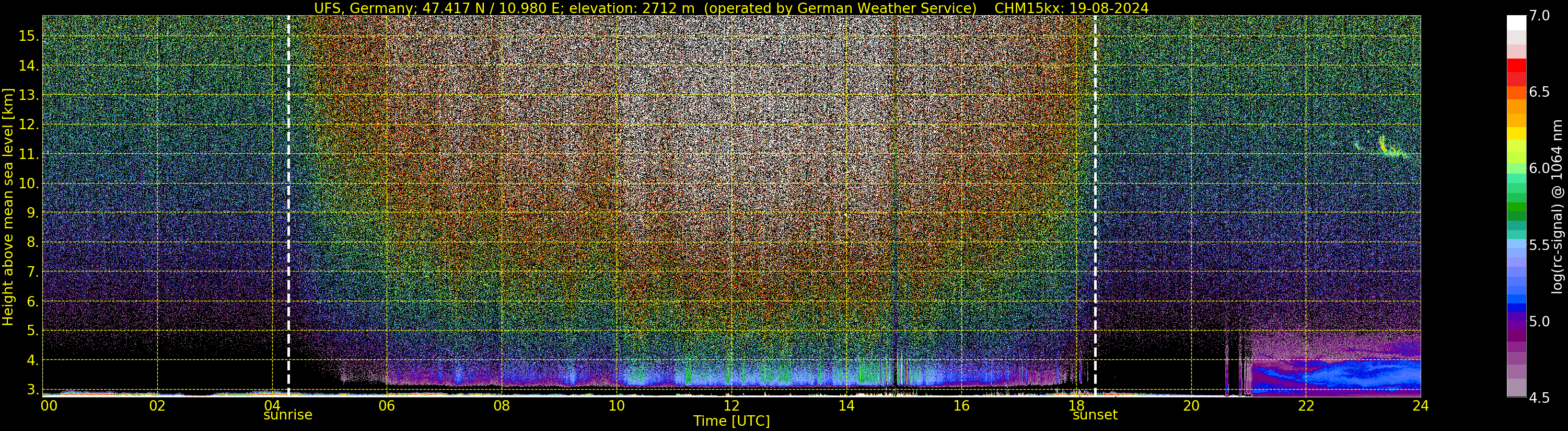
Task: Click the '7.' height axis tick label
Action: point(32,272)
